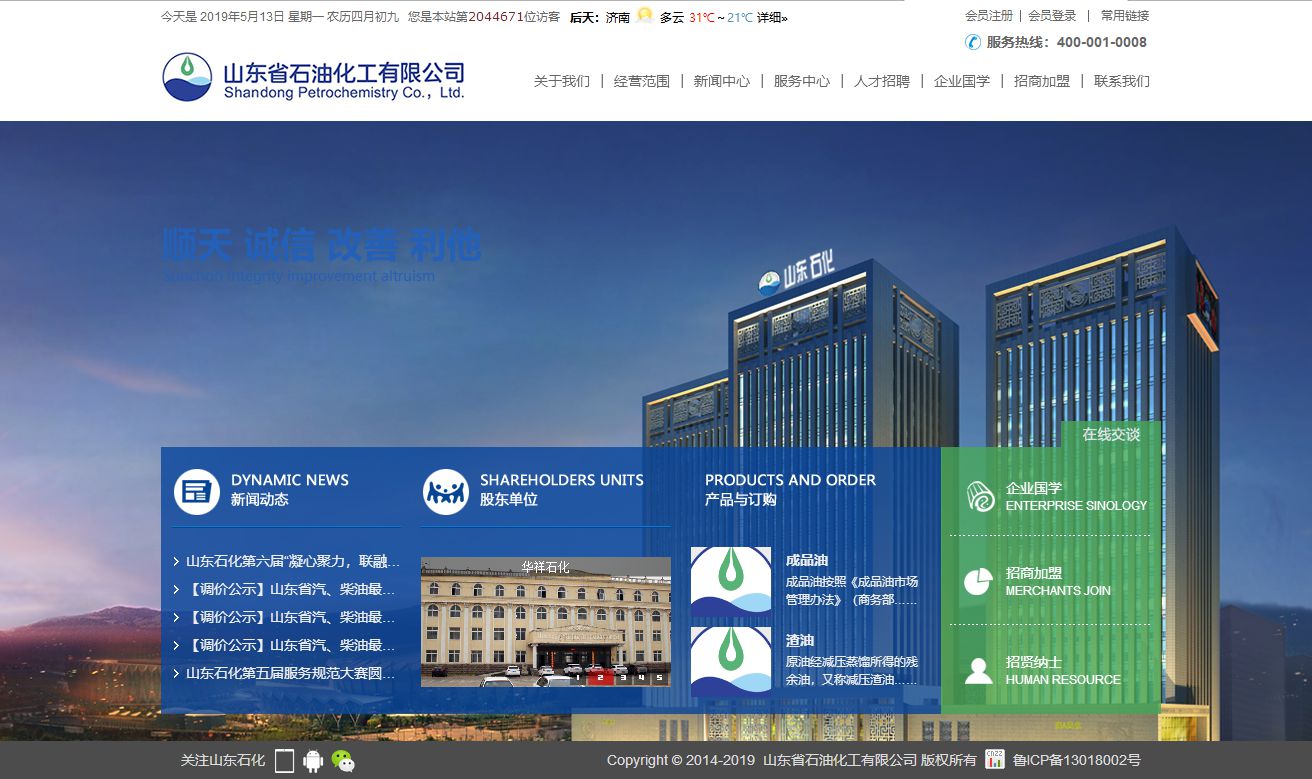Click the Dynamic News newspaper icon
The height and width of the screenshot is (779, 1312).
tap(196, 492)
